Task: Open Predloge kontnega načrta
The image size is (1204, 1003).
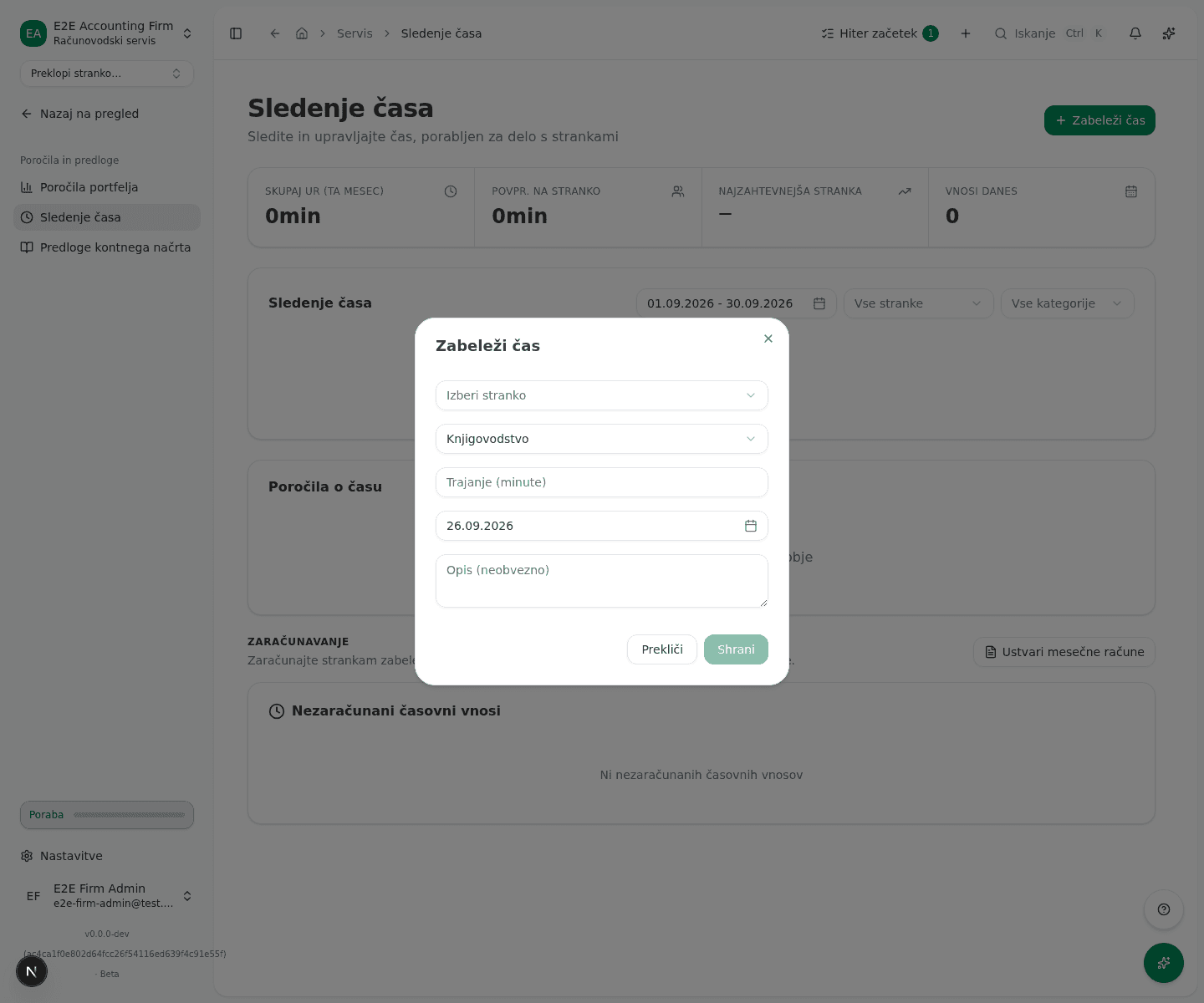Action: click(107, 247)
